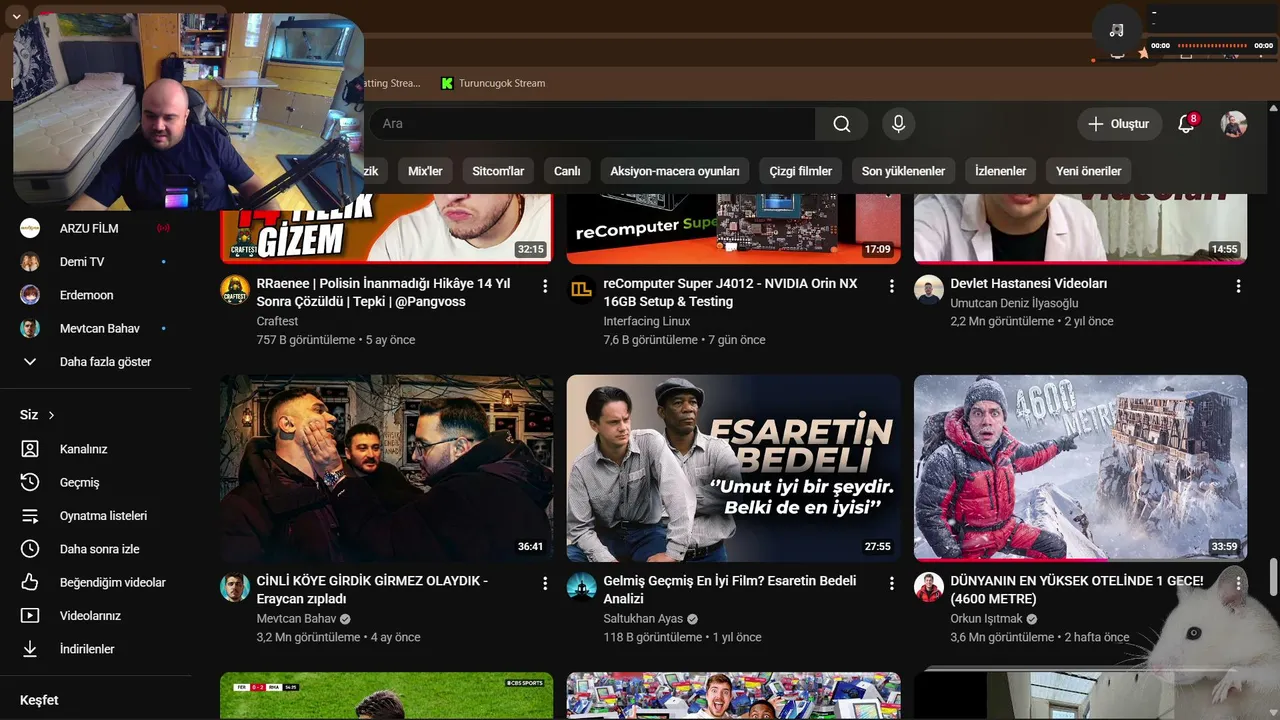Image resolution: width=1280 pixels, height=720 pixels.
Task: Open Daha sonra izle clock icon
Action: click(30, 549)
